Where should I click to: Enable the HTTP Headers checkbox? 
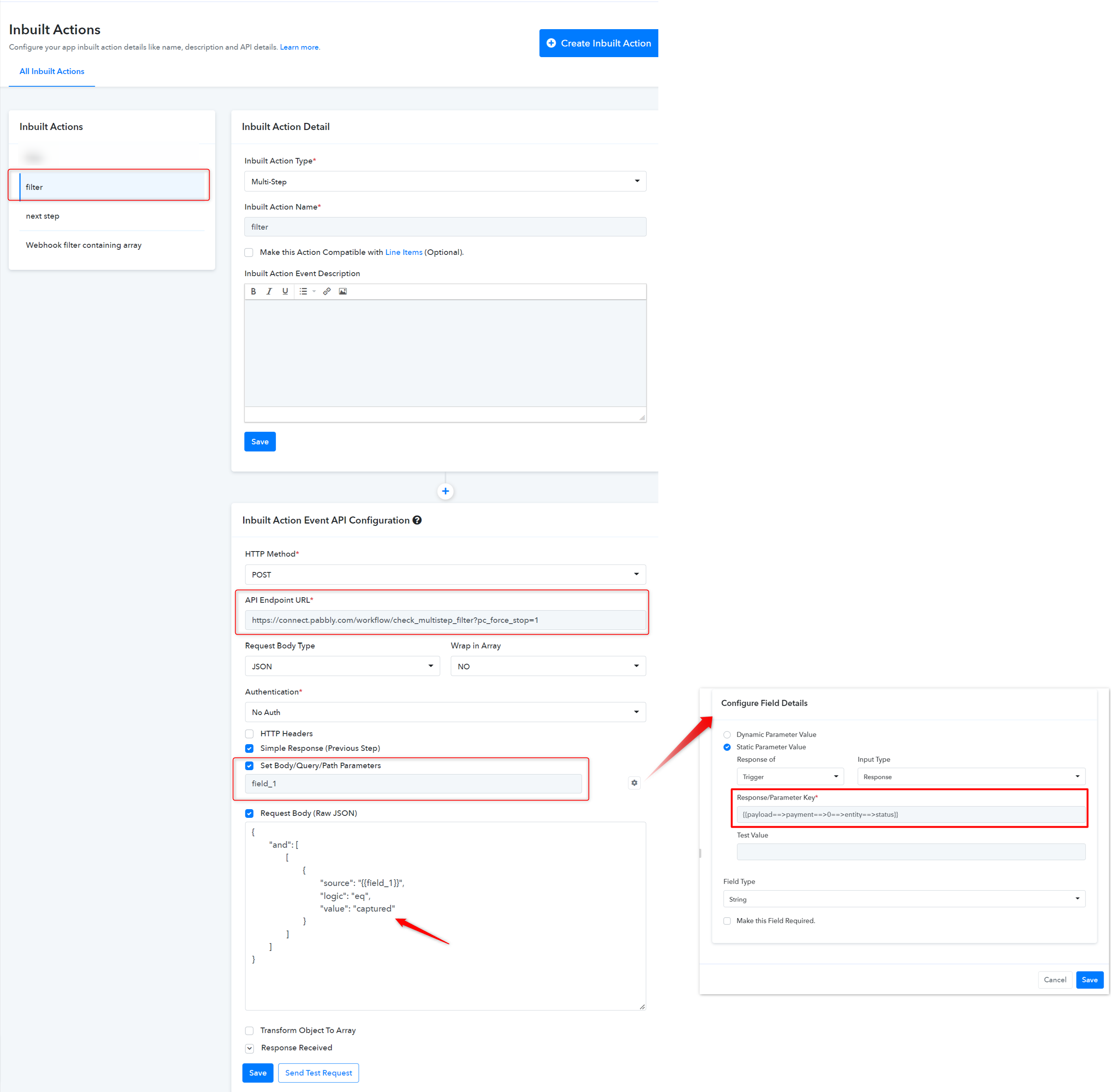pos(249,734)
